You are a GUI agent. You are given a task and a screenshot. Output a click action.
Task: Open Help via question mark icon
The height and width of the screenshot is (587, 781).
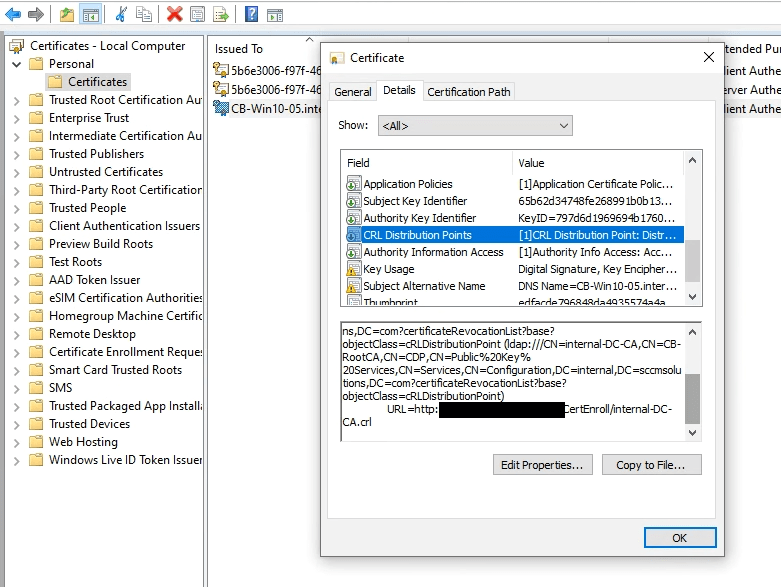coord(252,14)
